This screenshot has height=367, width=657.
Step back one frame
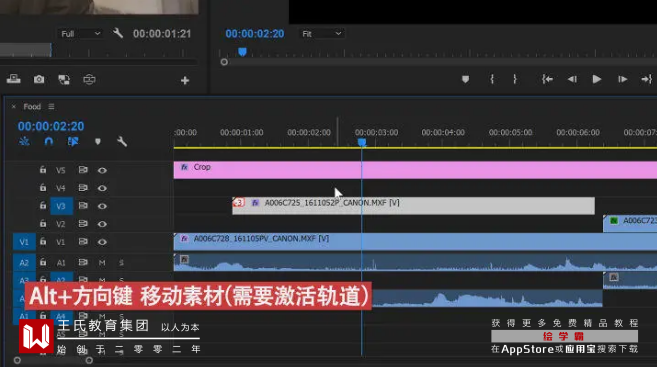coord(572,79)
